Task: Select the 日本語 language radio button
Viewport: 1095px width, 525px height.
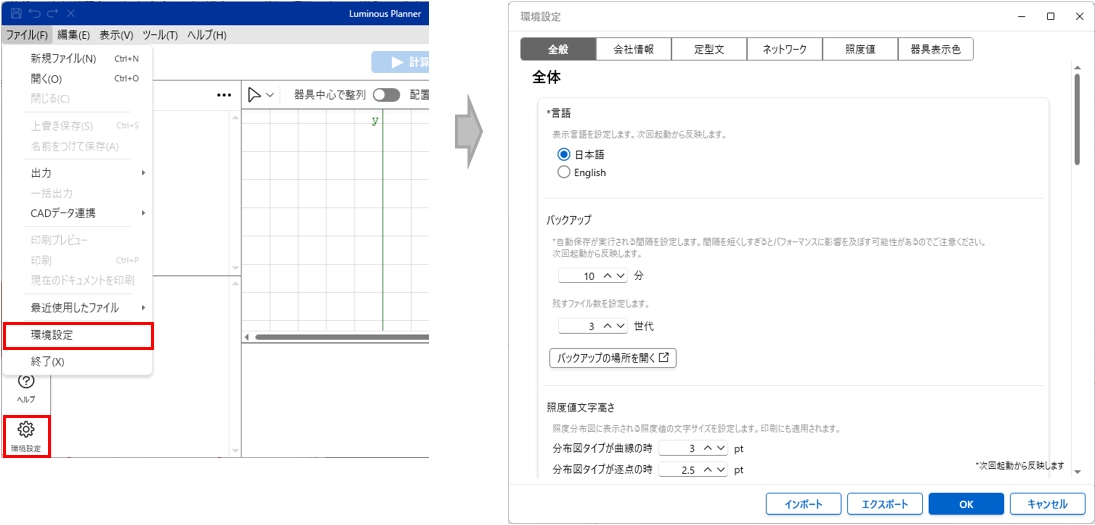Action: 564,155
